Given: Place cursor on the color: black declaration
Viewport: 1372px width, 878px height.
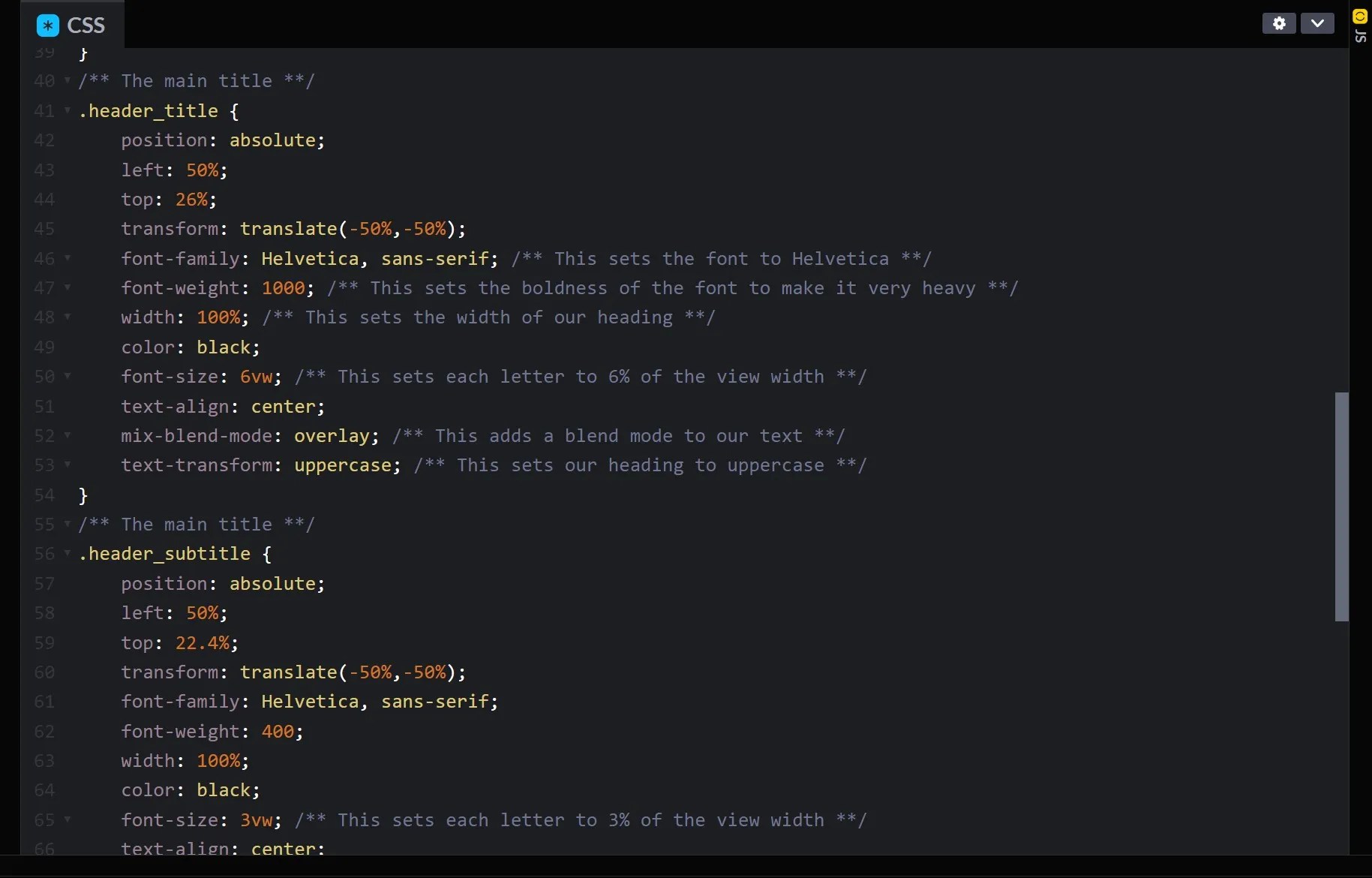Looking at the screenshot, I should pyautogui.click(x=191, y=347).
